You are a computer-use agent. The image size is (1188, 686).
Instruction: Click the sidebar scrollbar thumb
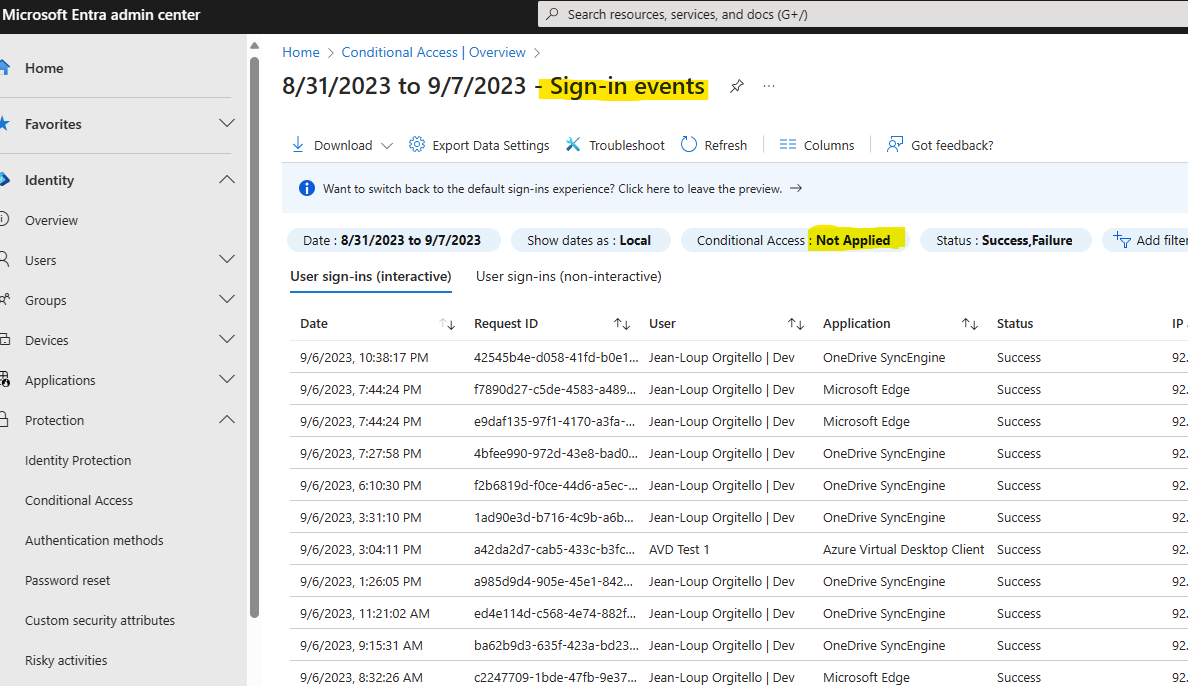pyautogui.click(x=255, y=337)
